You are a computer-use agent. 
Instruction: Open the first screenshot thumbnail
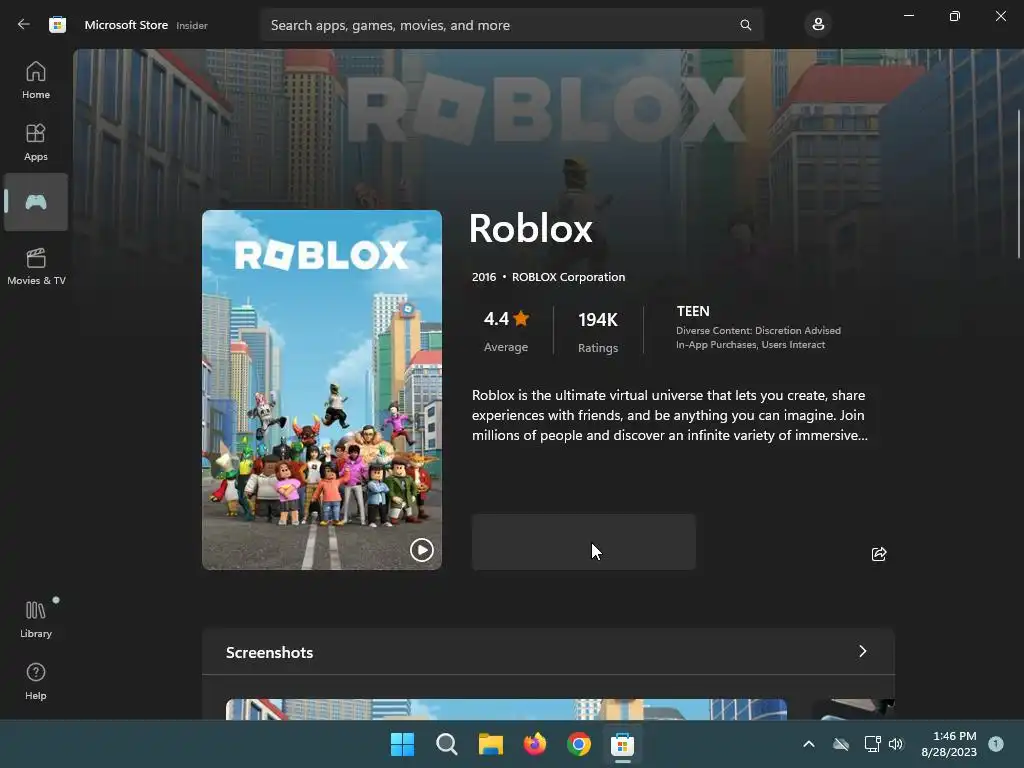tap(506, 709)
